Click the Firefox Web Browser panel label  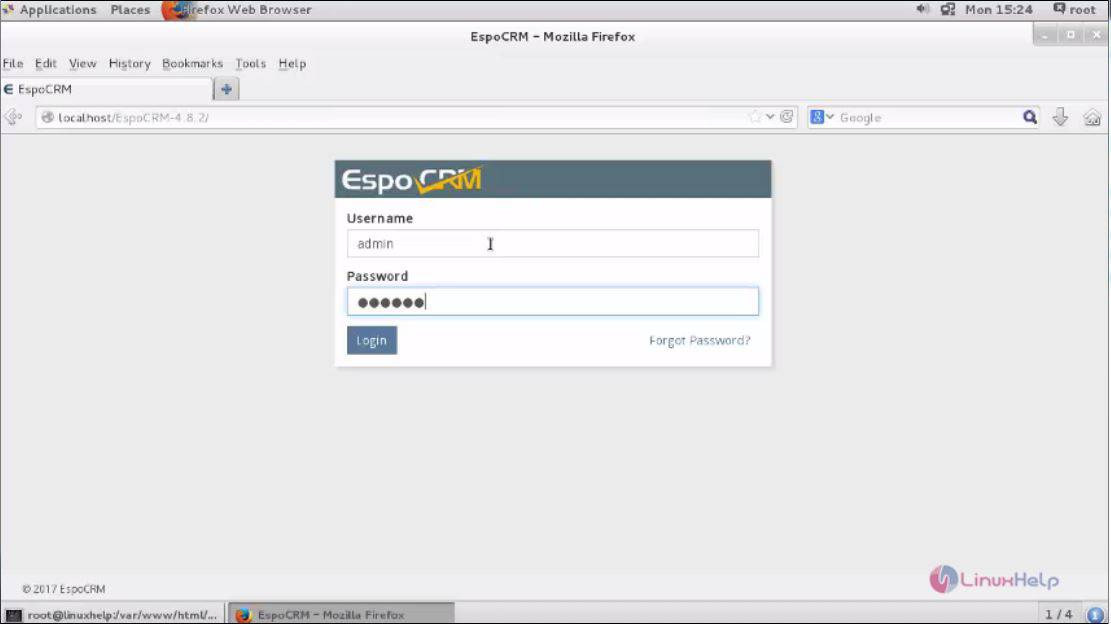(x=245, y=10)
